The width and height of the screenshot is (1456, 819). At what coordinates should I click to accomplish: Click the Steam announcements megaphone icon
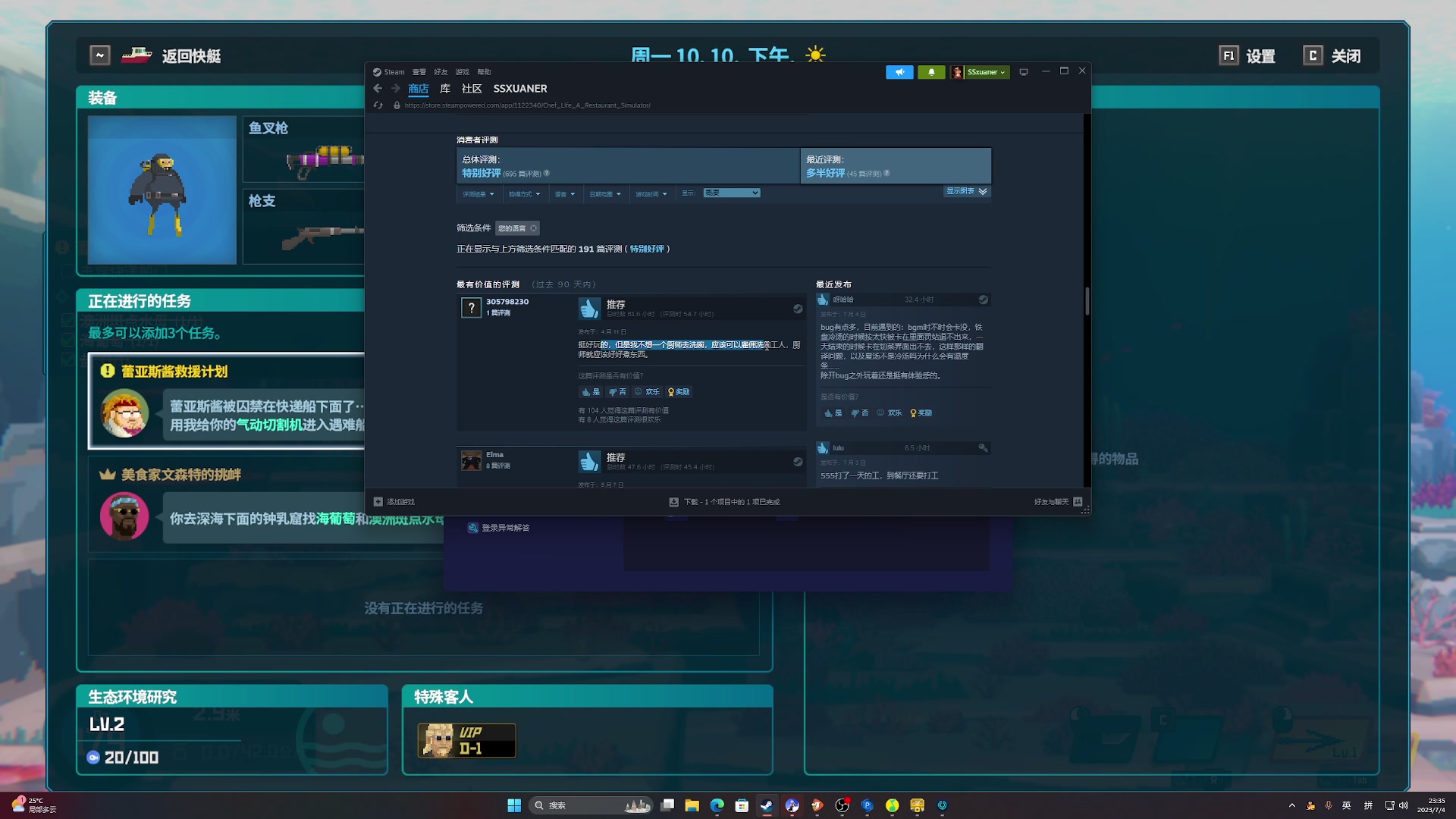[899, 72]
